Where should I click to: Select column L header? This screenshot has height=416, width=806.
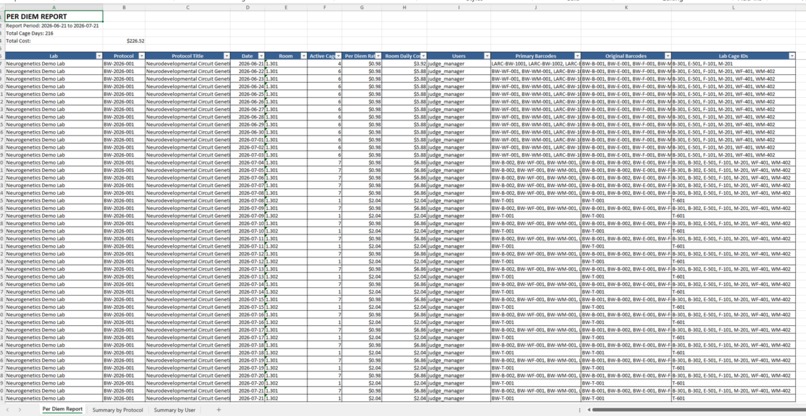click(x=734, y=7)
